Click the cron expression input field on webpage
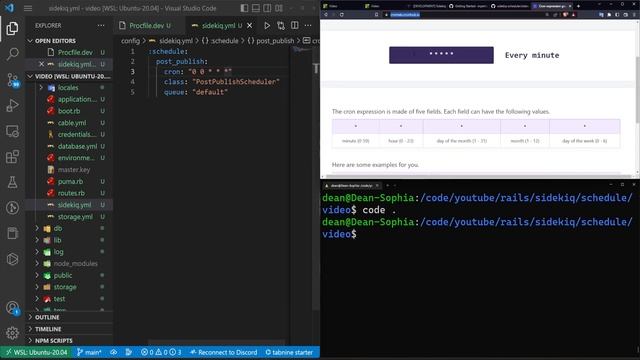The image size is (640, 360). click(x=441, y=55)
